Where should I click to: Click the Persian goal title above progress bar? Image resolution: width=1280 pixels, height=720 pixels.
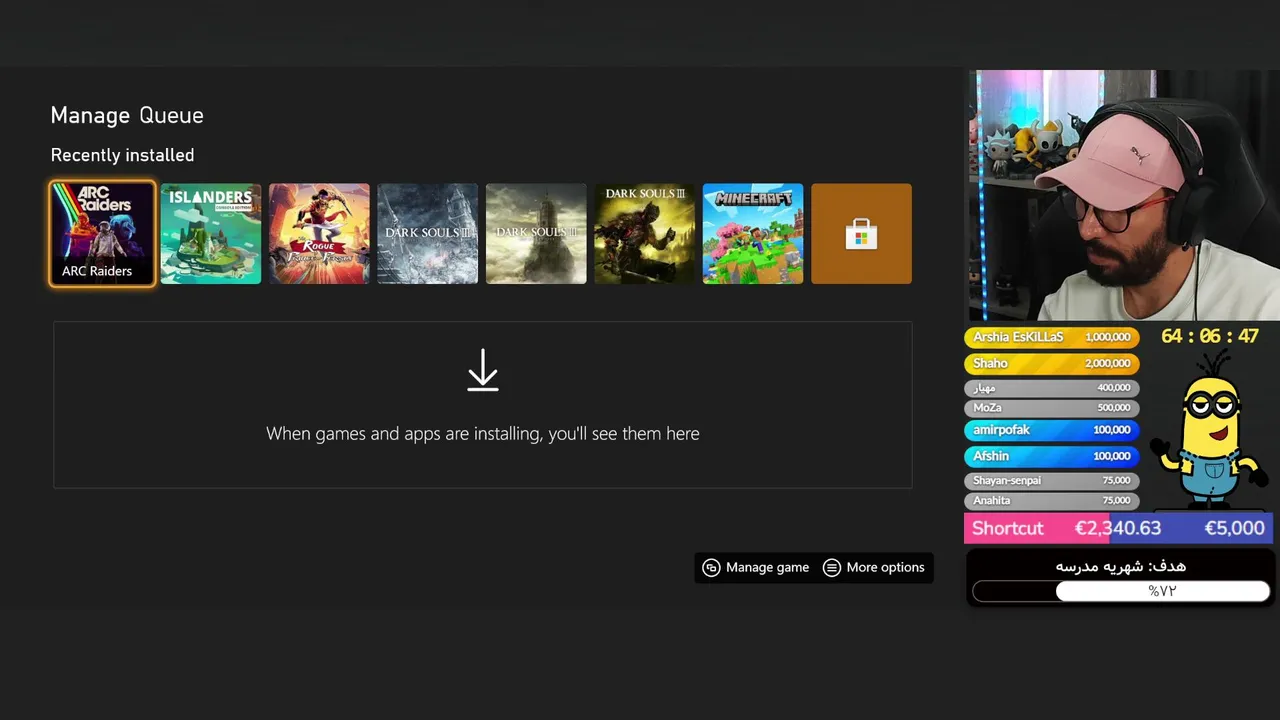point(1120,566)
